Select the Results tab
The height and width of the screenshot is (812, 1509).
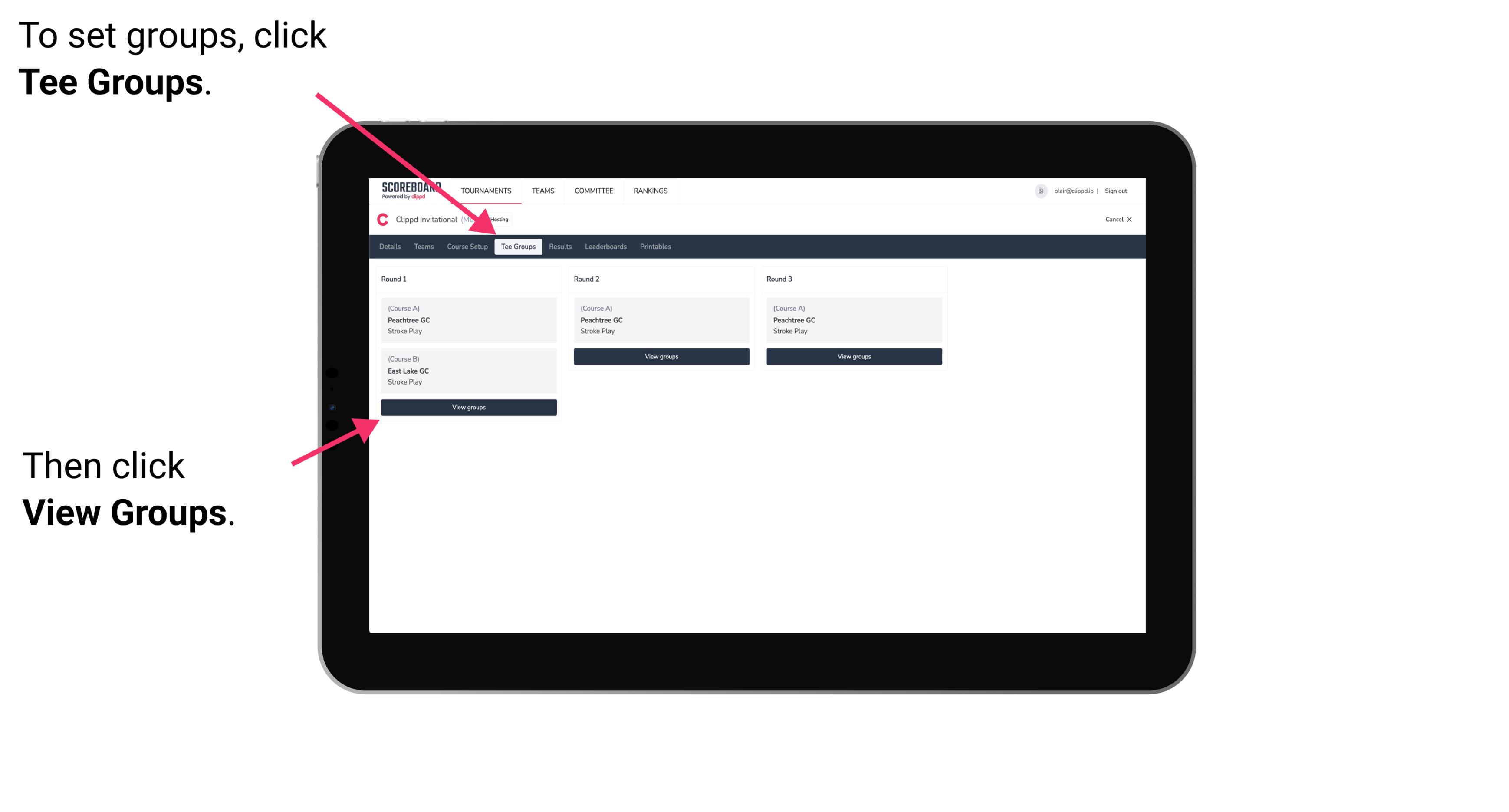[x=559, y=246]
